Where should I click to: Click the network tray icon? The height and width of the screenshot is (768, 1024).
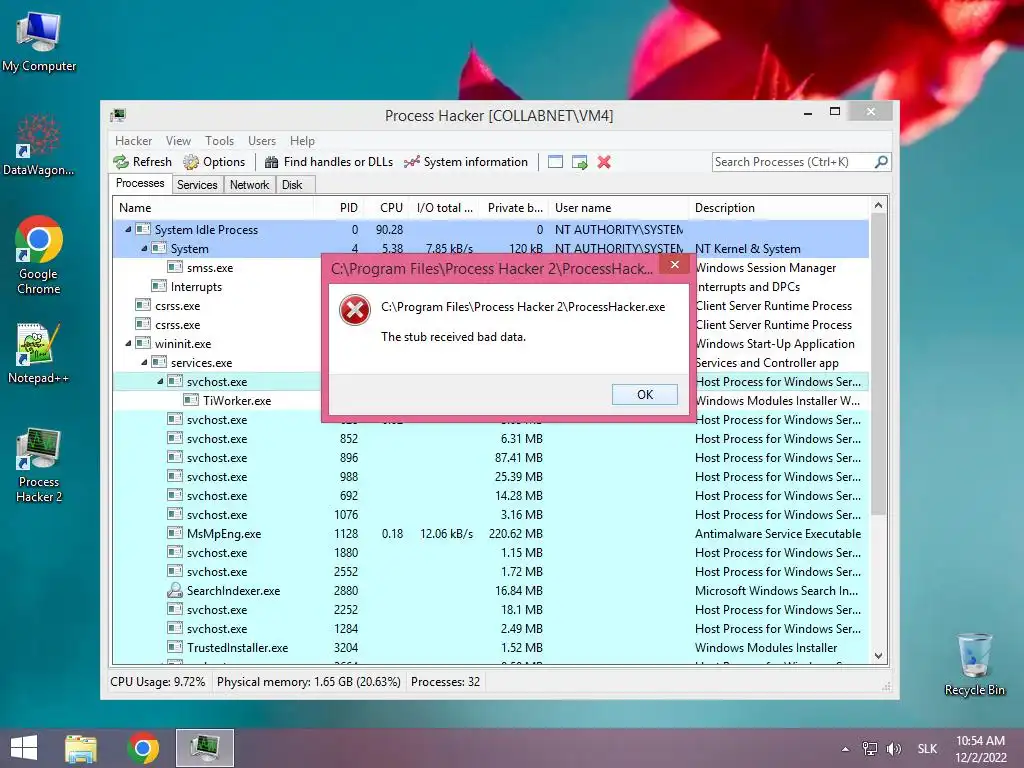pos(870,749)
